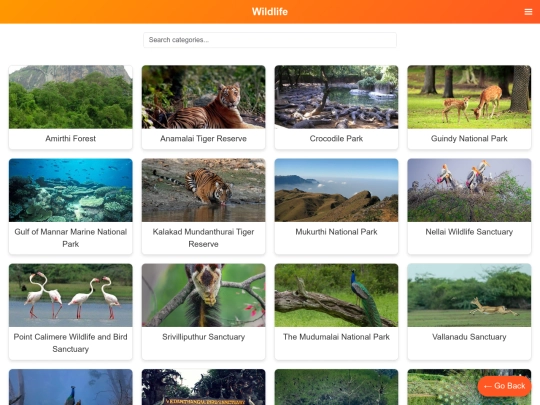Image resolution: width=540 pixels, height=405 pixels.
Task: Select the Amirthi Forest label
Action: pos(71,138)
